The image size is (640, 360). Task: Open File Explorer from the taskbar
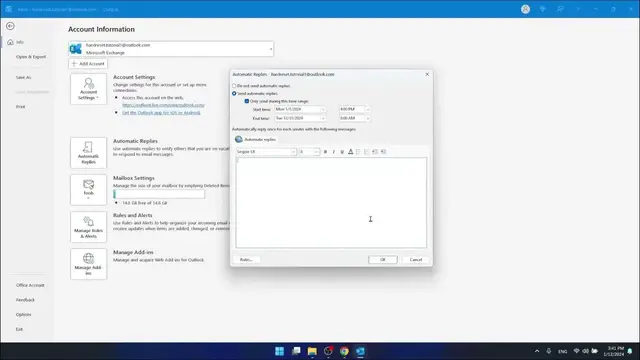(312, 351)
